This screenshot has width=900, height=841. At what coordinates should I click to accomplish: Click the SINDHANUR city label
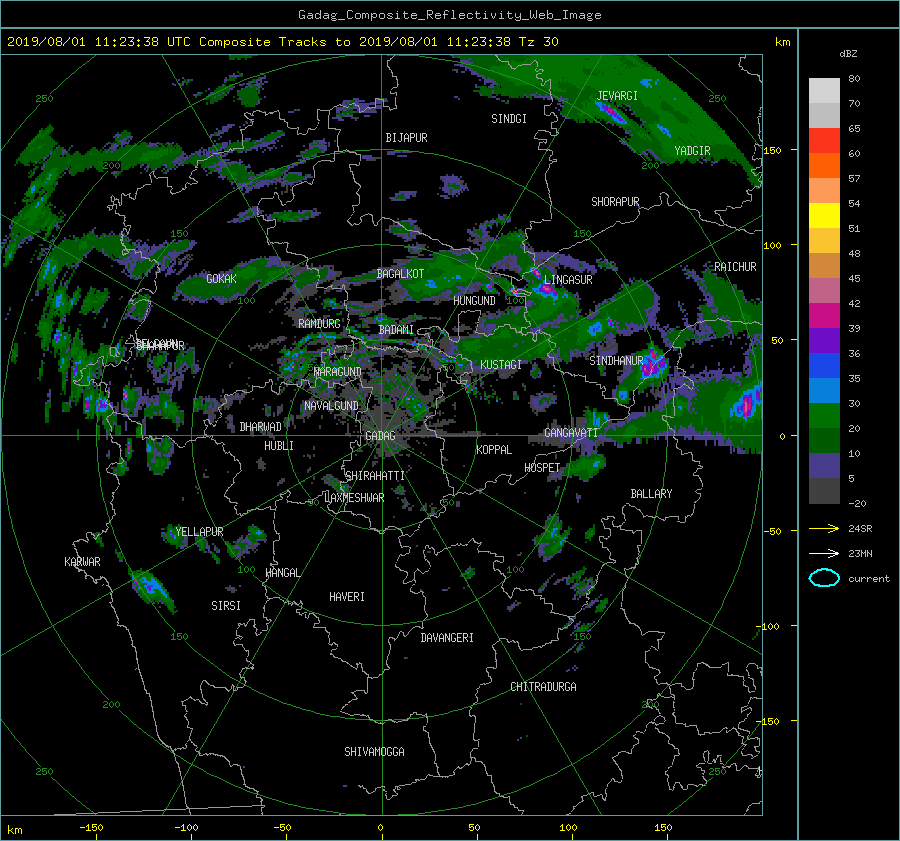[616, 361]
